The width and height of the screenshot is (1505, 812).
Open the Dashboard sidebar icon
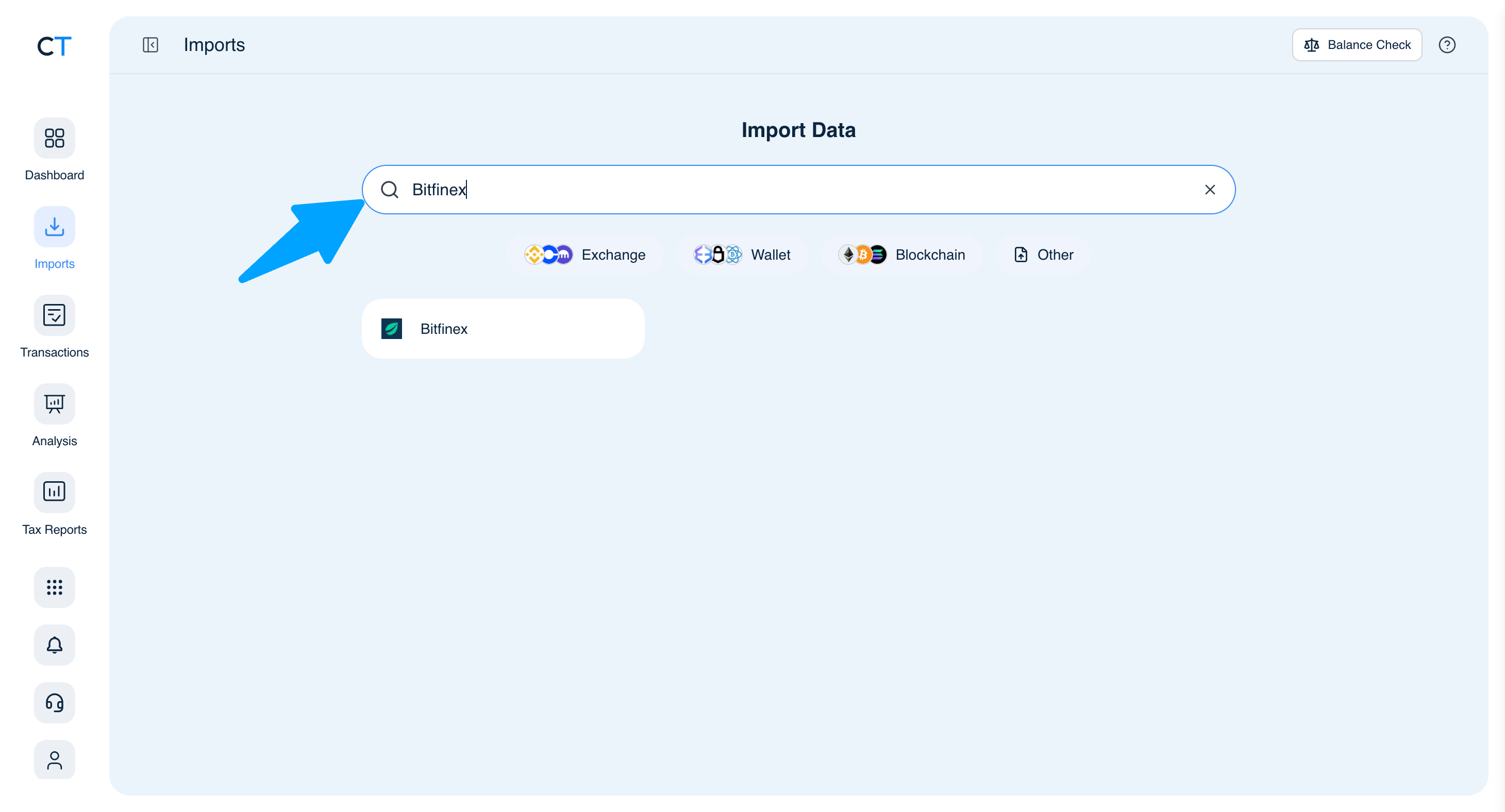(54, 138)
